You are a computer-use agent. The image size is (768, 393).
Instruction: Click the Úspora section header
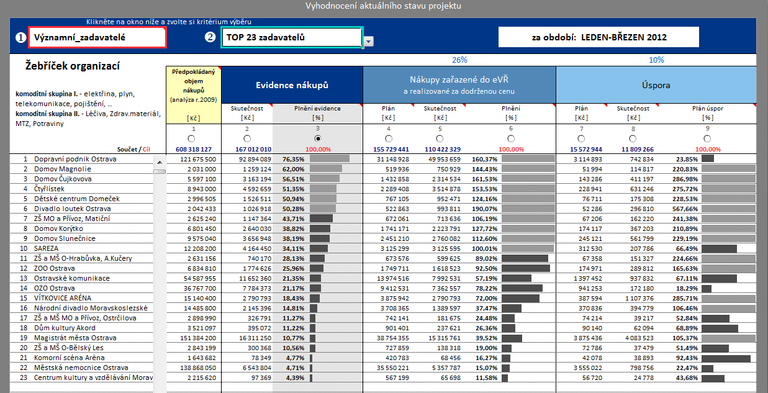click(656, 85)
